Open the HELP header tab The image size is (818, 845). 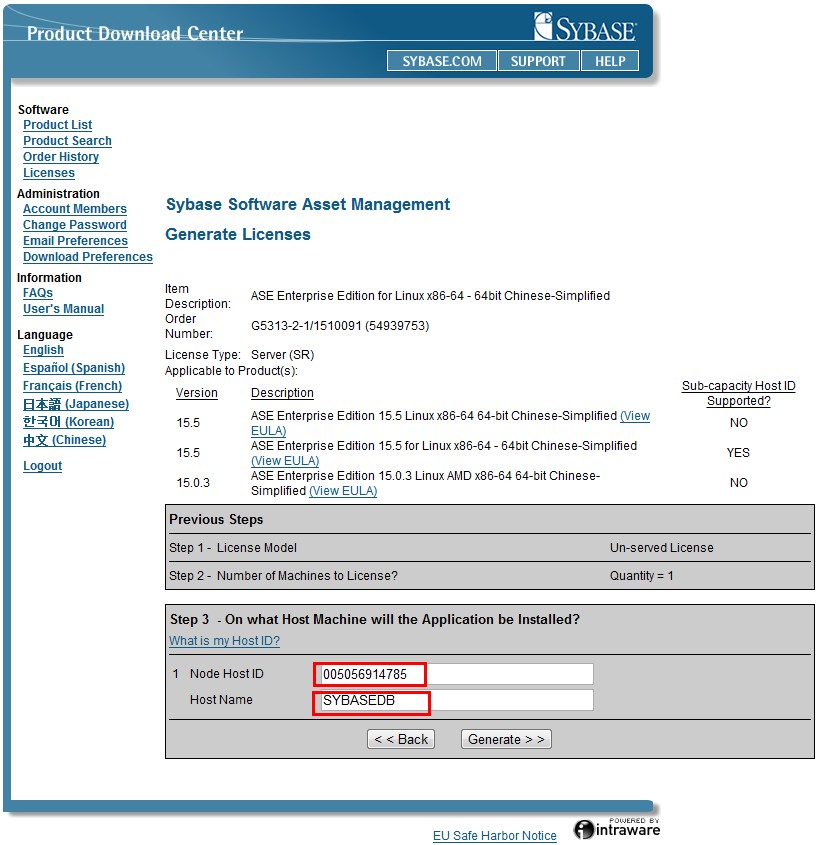click(610, 61)
